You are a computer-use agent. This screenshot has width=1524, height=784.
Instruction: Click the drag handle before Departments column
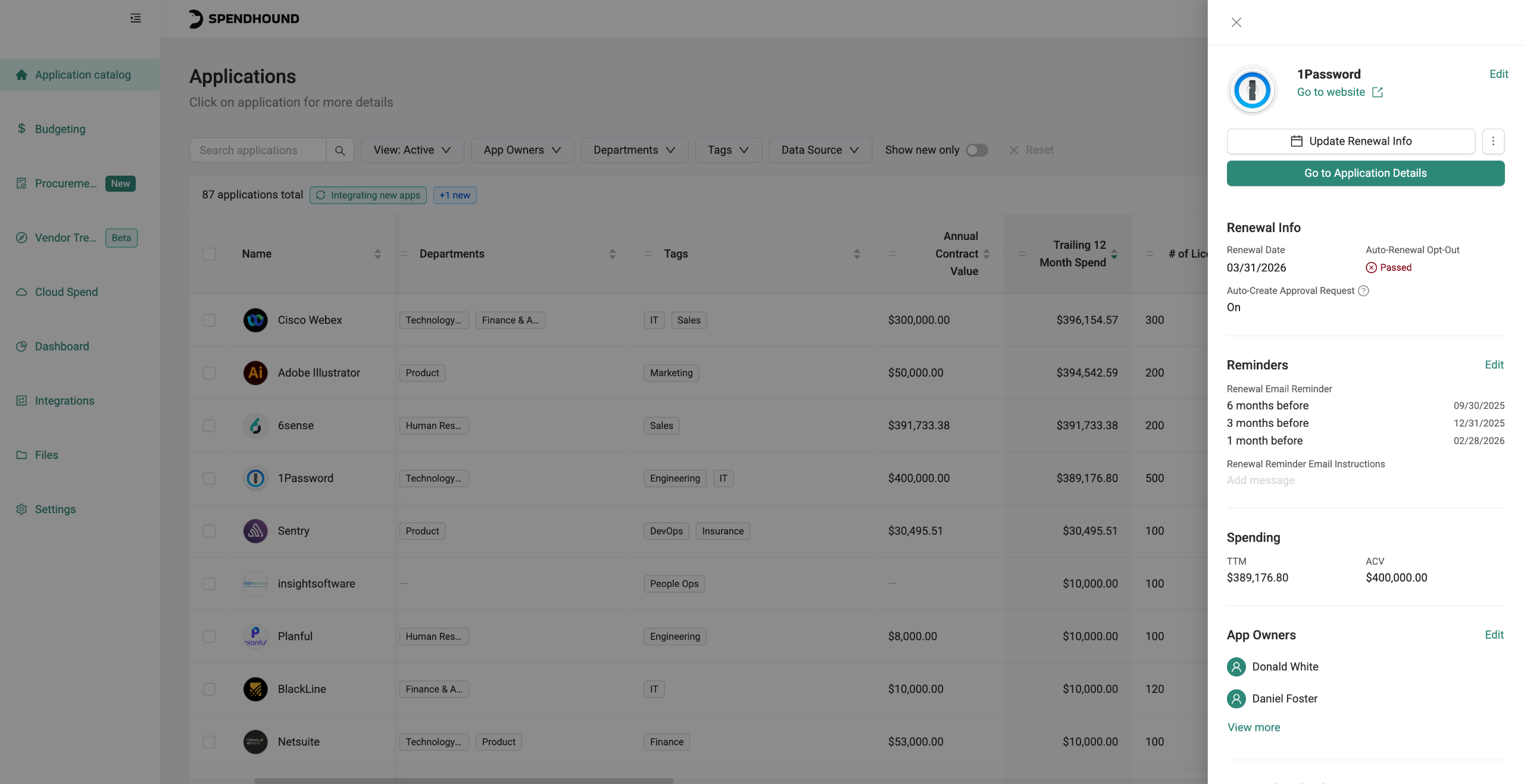[404, 254]
